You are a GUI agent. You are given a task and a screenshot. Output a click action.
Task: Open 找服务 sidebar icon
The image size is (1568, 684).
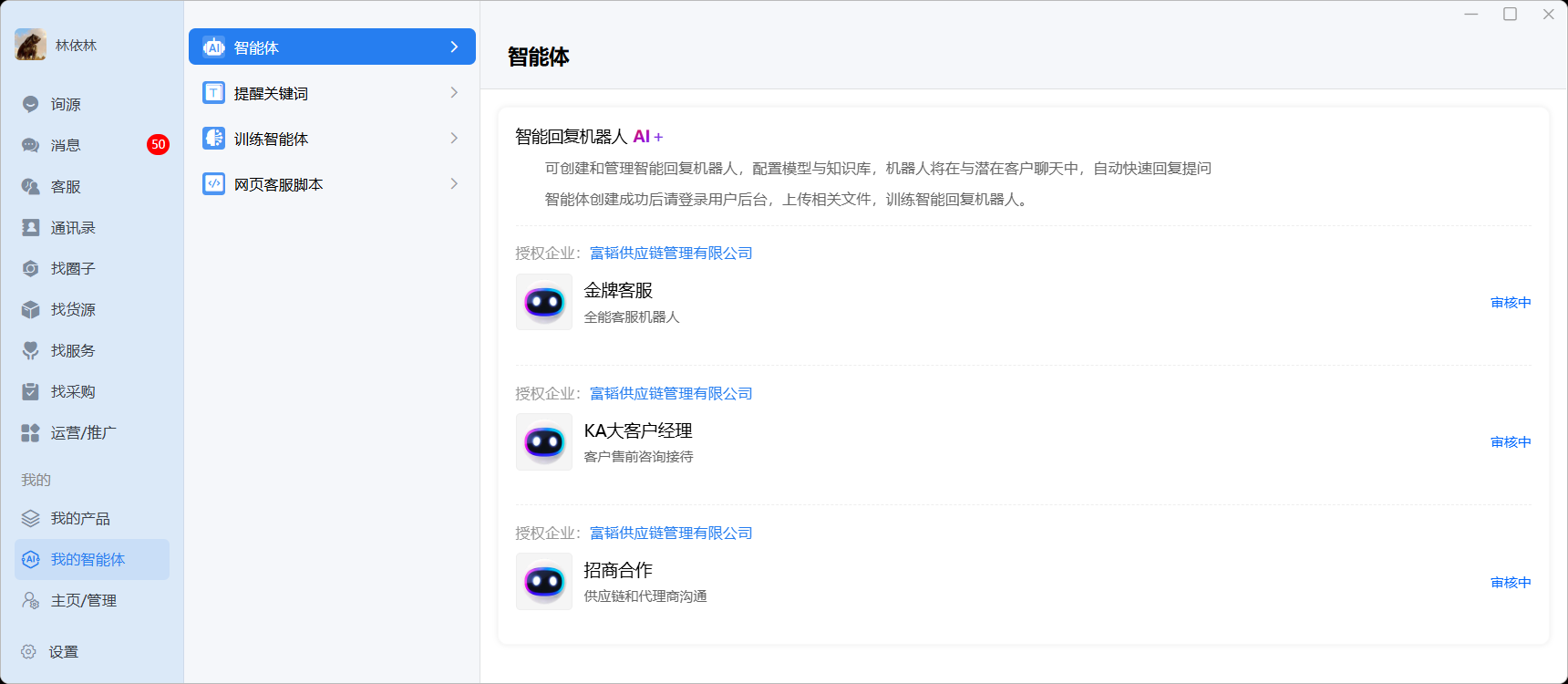pyautogui.click(x=31, y=350)
